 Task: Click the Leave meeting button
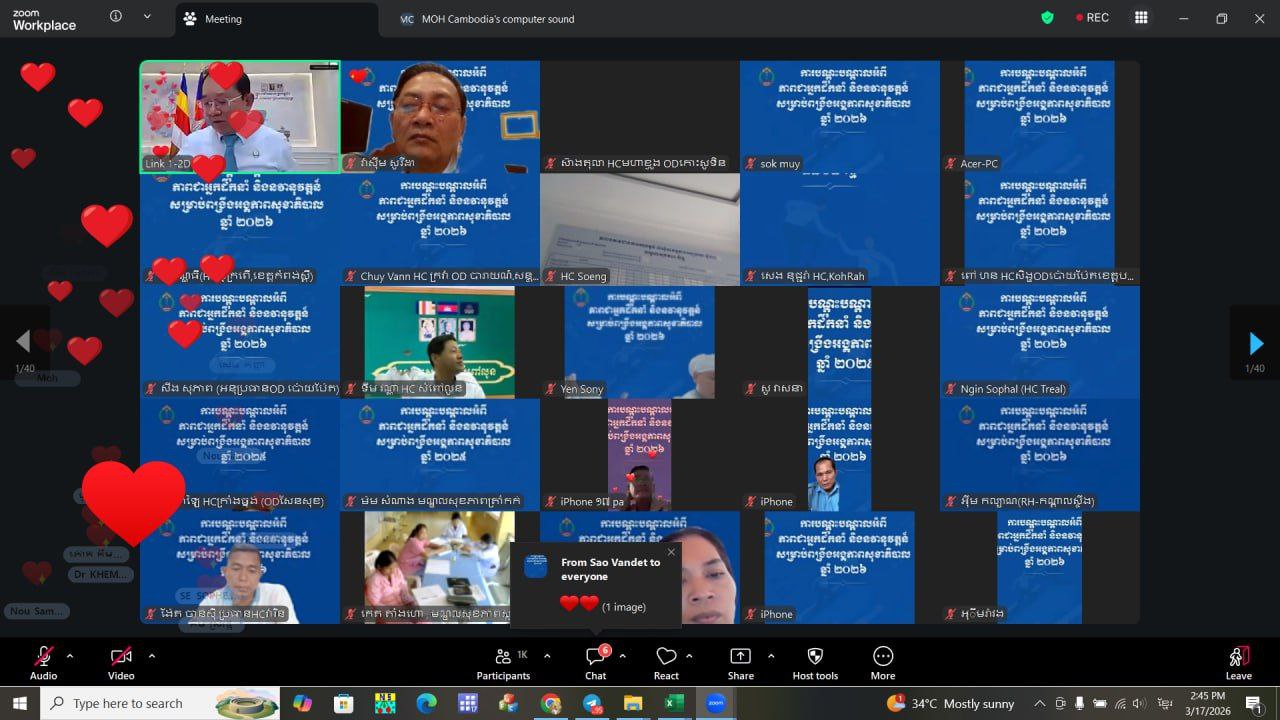click(1238, 662)
